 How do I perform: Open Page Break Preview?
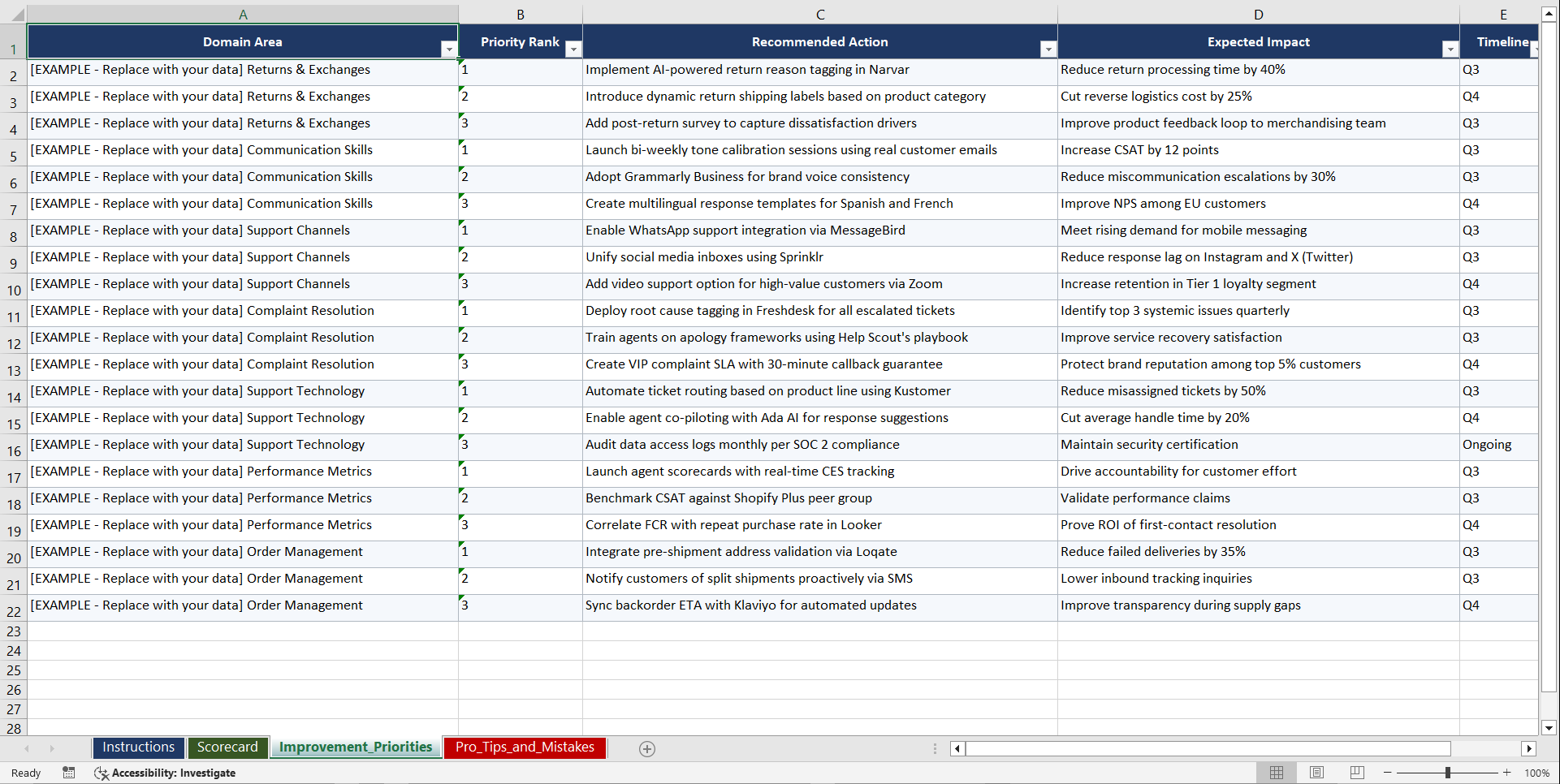[x=1357, y=773]
